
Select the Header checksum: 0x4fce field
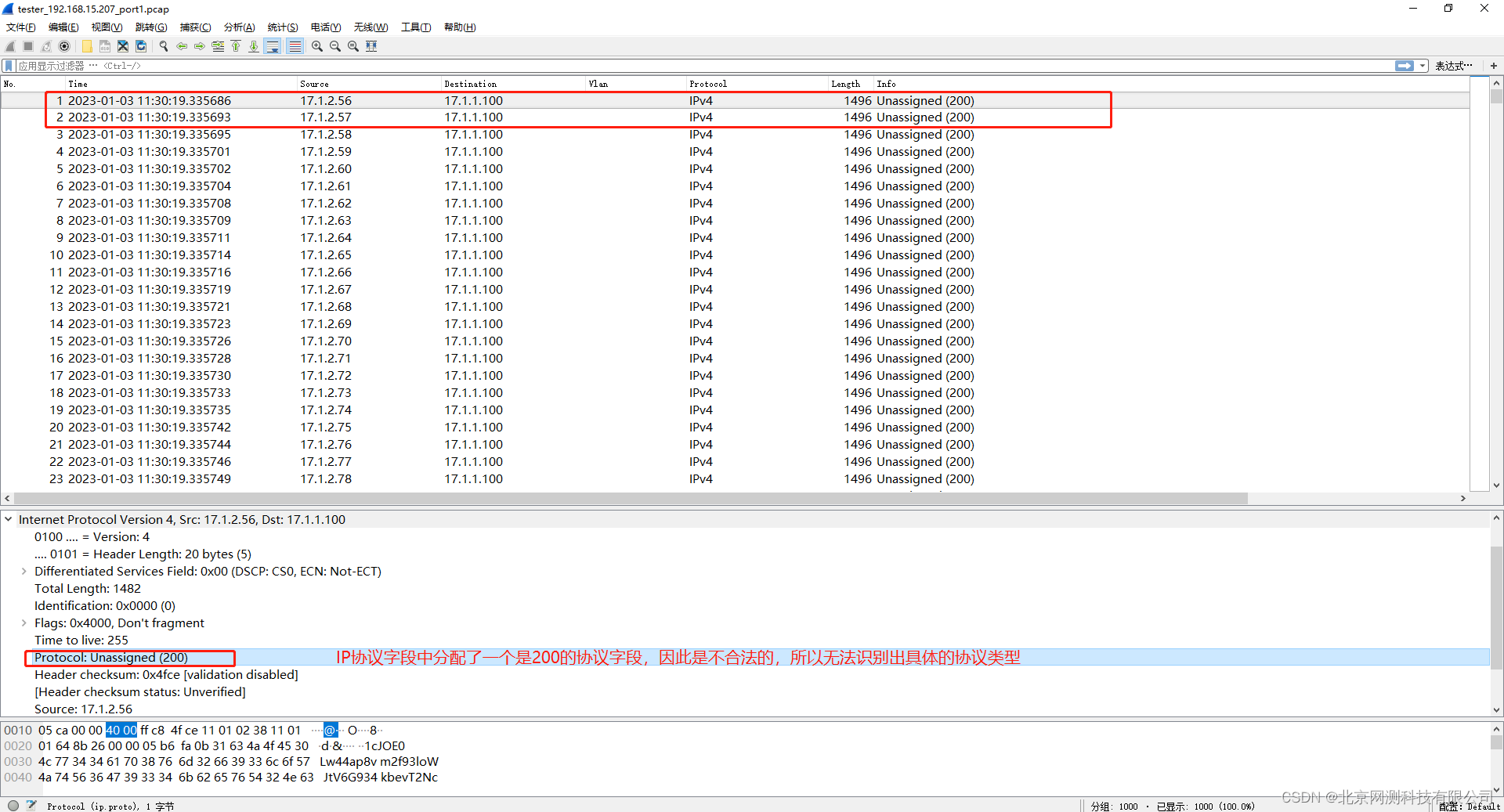coord(166,674)
